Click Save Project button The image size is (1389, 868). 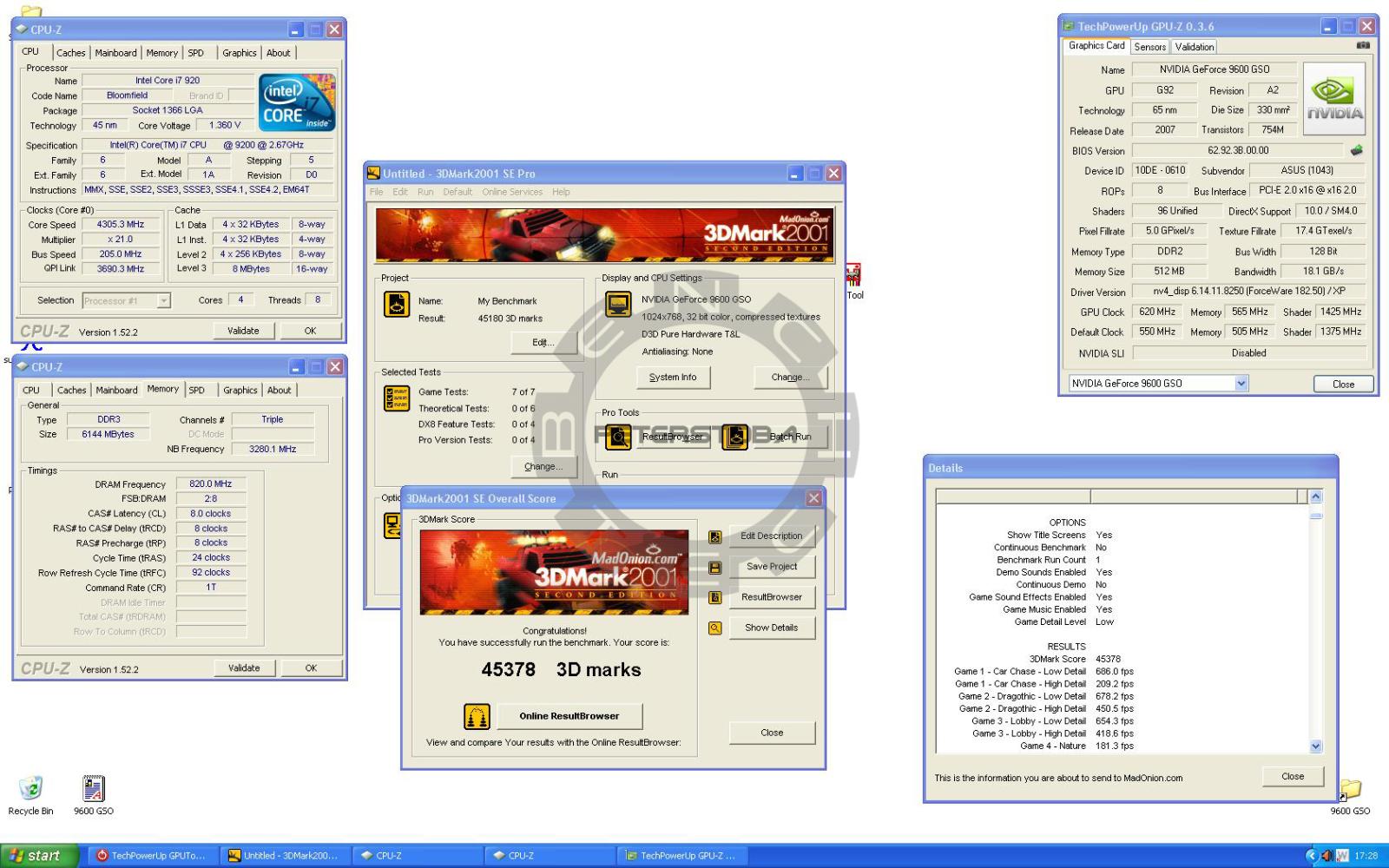pyautogui.click(x=772, y=567)
